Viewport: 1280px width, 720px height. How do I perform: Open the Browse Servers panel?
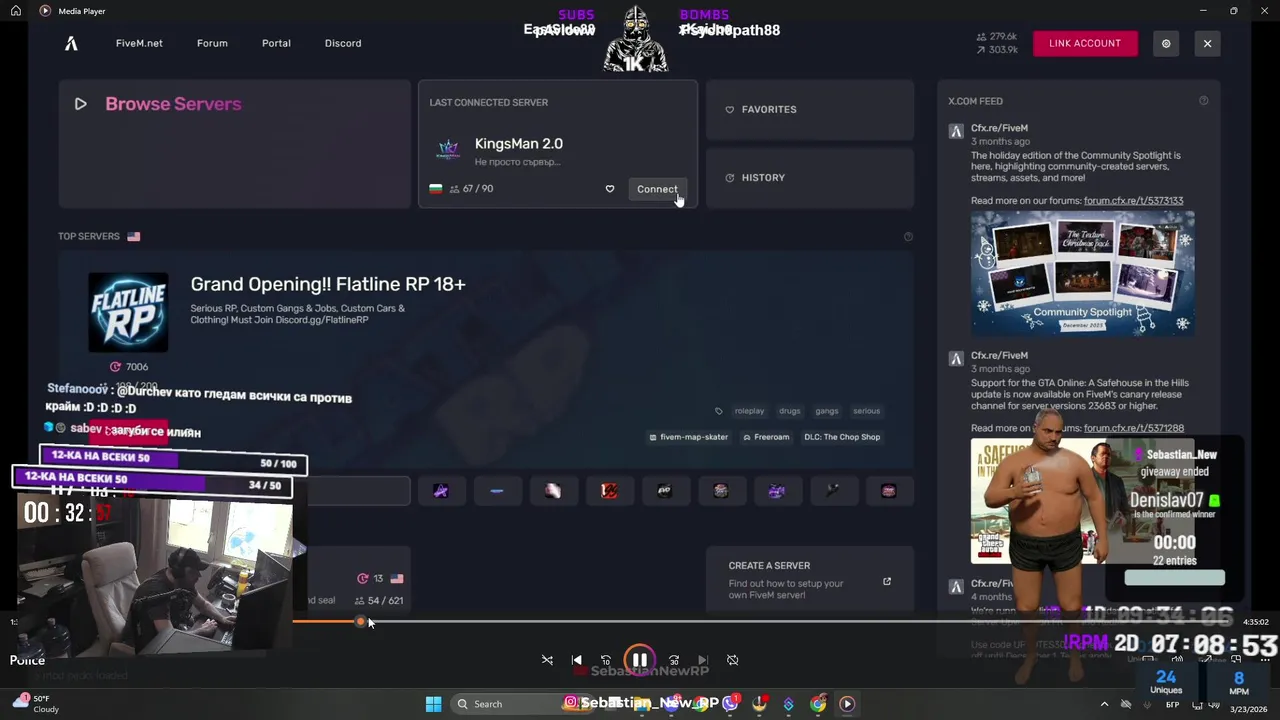click(234, 144)
